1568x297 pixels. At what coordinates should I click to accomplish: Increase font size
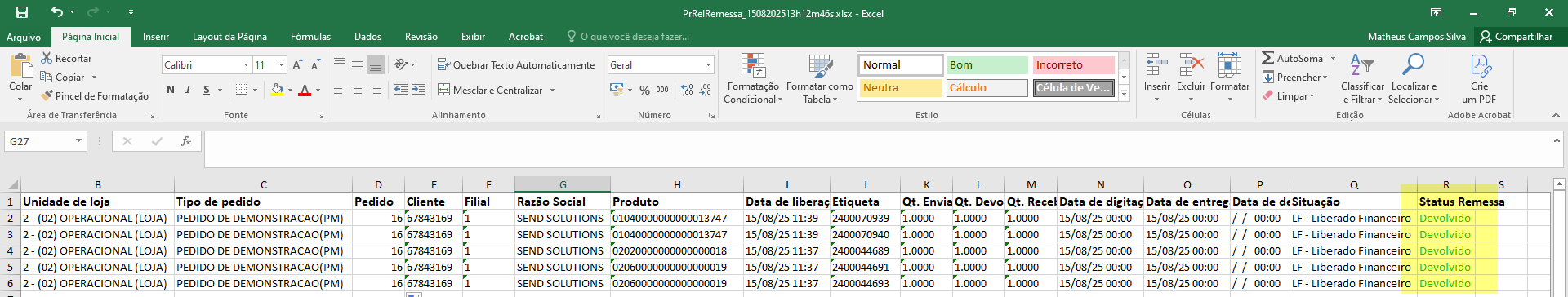coord(297,64)
